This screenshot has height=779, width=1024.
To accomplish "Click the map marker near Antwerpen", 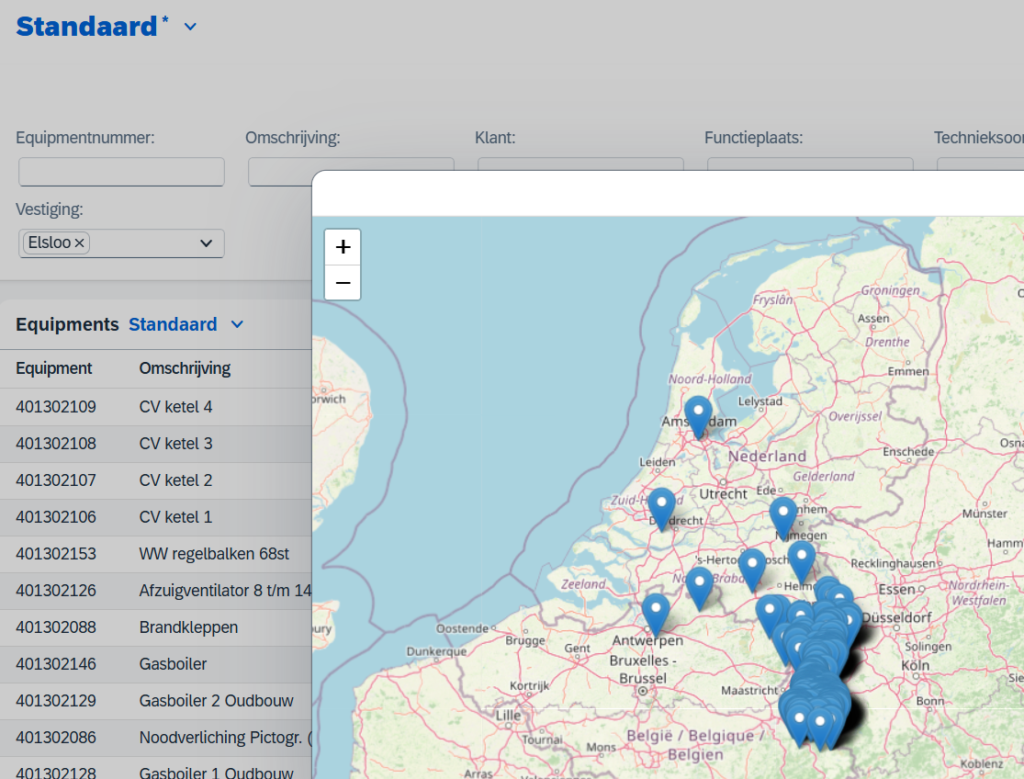I will pos(655,612).
